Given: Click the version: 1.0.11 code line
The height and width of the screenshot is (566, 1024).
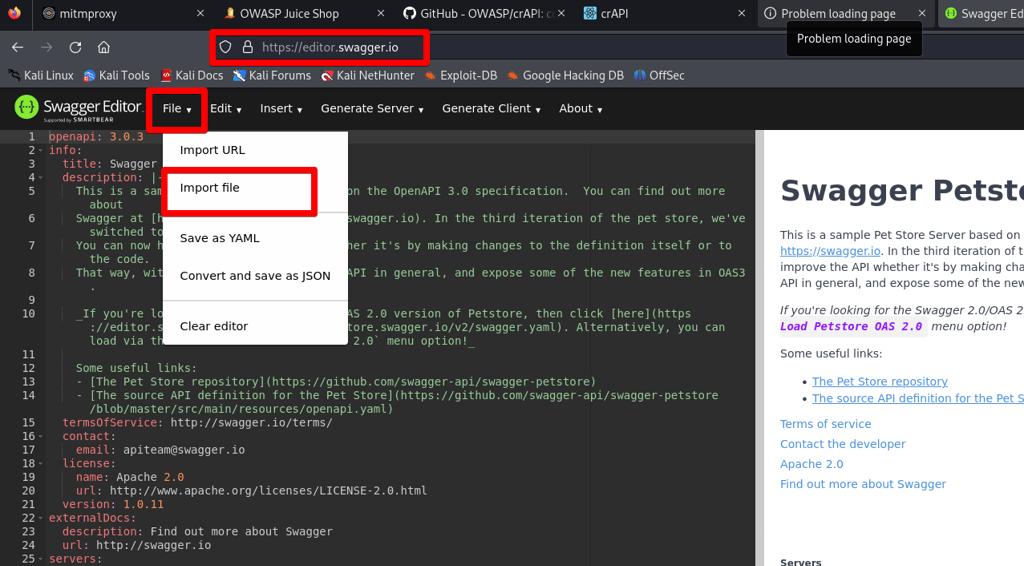Looking at the screenshot, I should point(113,504).
